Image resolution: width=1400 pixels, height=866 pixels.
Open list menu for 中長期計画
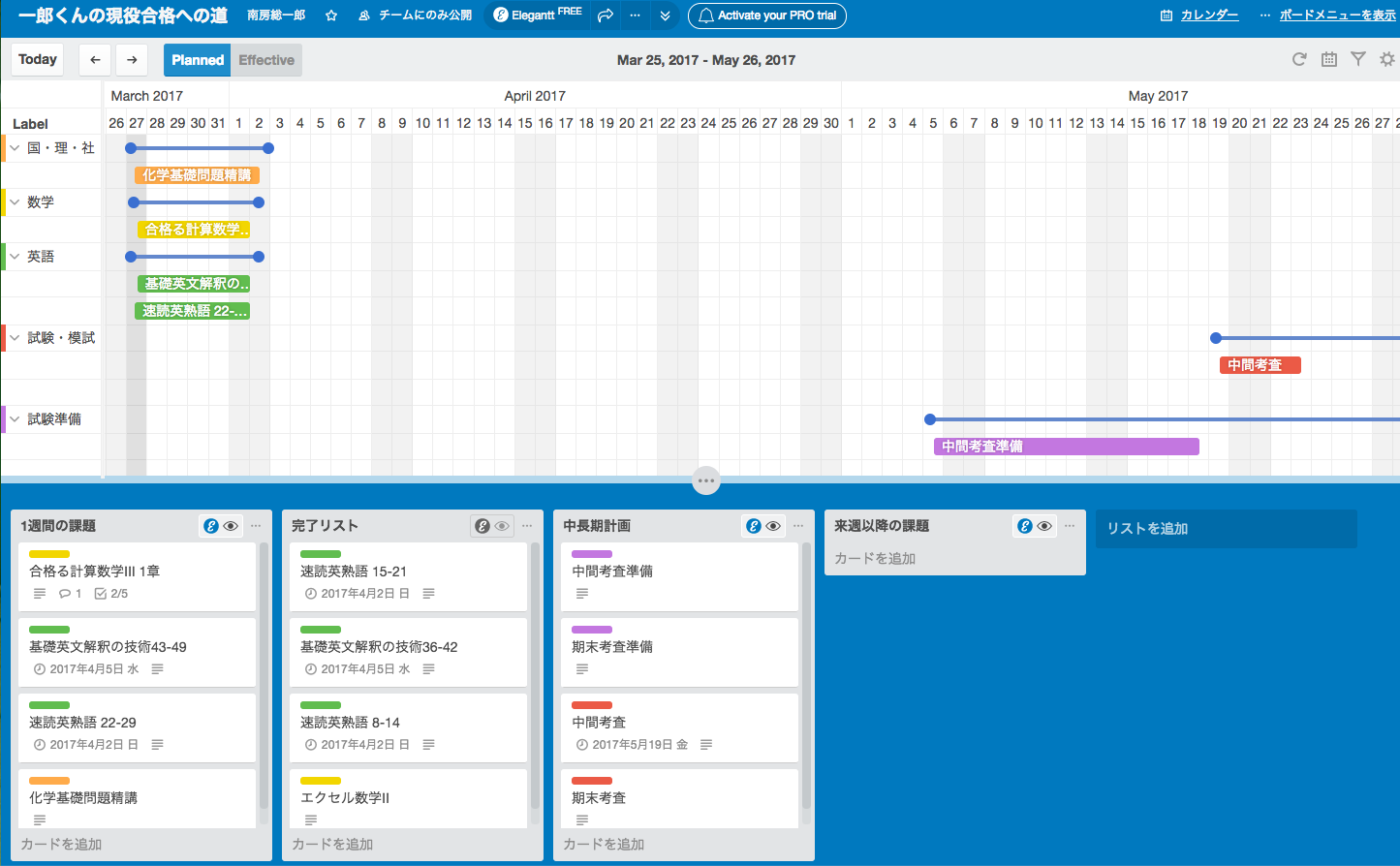[798, 526]
